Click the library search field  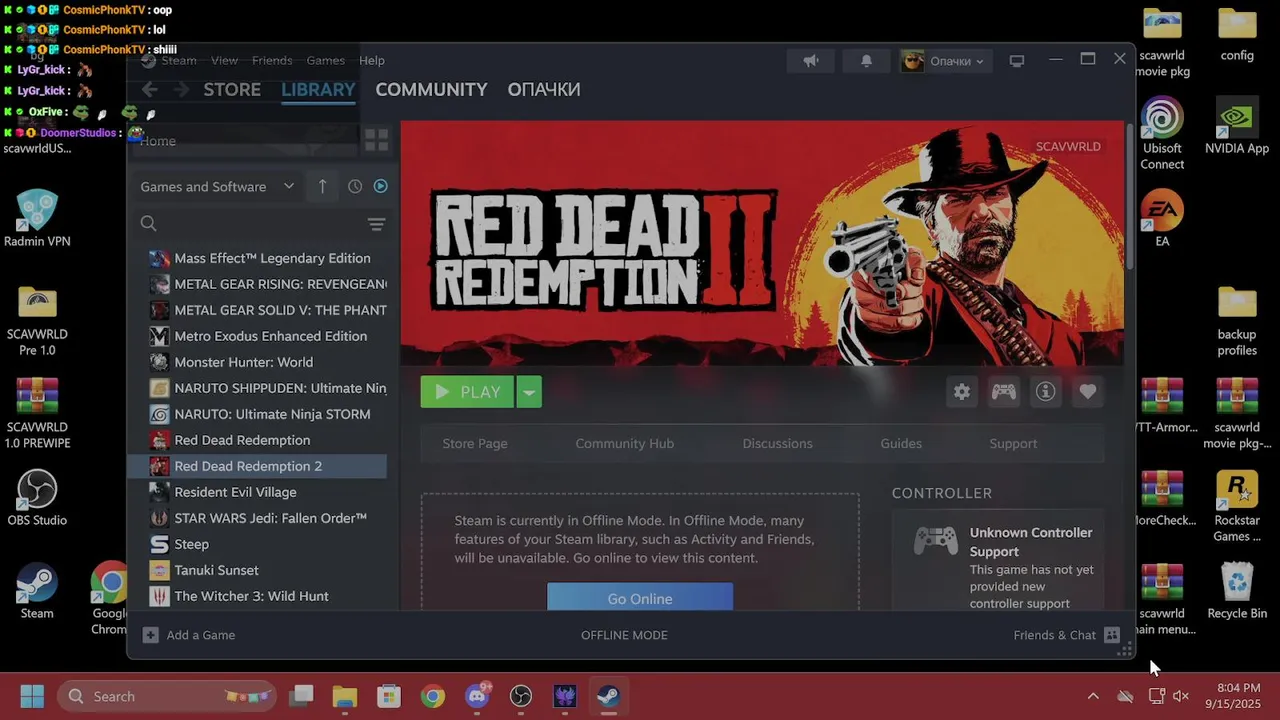(x=250, y=224)
